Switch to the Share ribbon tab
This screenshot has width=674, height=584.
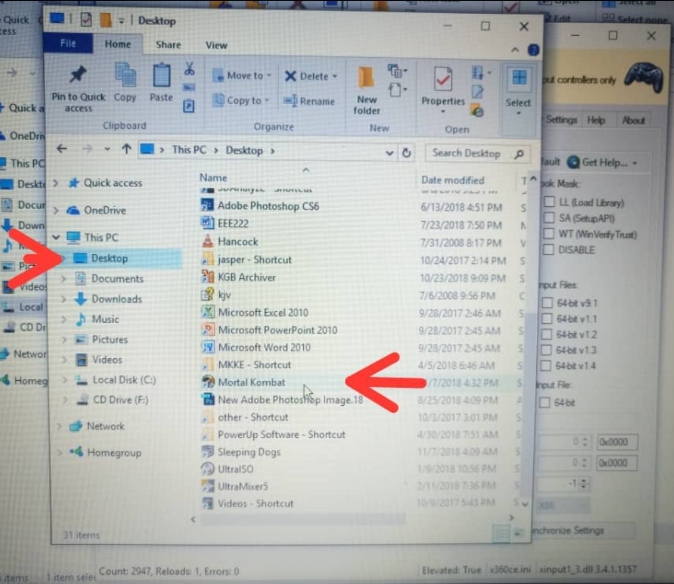pyautogui.click(x=168, y=45)
